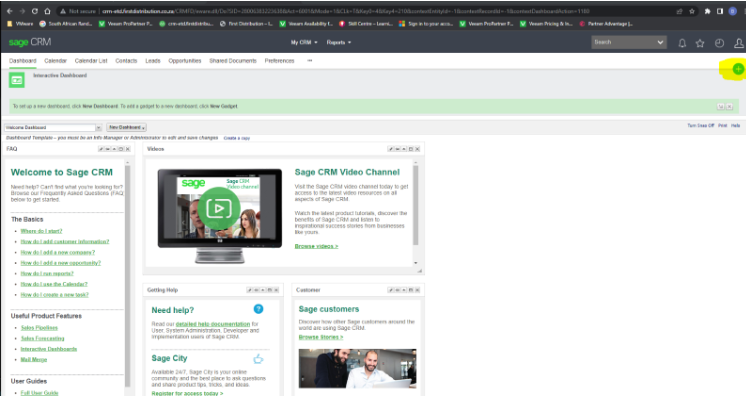The image size is (746, 404).
Task: Maximize the Videos gadget
Action: coord(411,149)
